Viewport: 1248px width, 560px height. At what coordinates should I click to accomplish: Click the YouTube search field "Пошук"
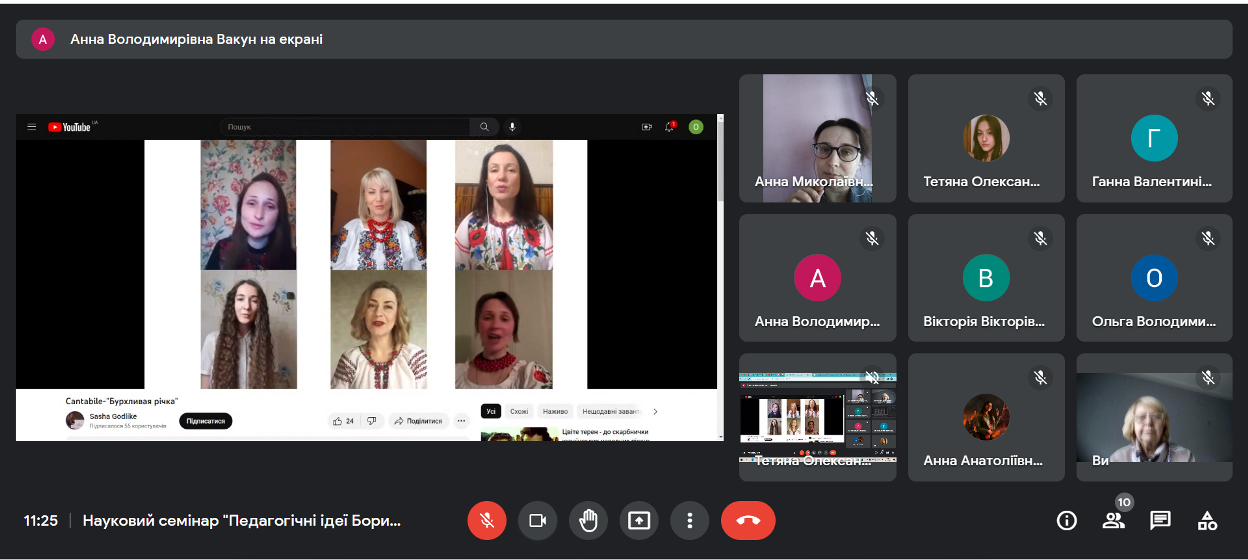pyautogui.click(x=346, y=127)
